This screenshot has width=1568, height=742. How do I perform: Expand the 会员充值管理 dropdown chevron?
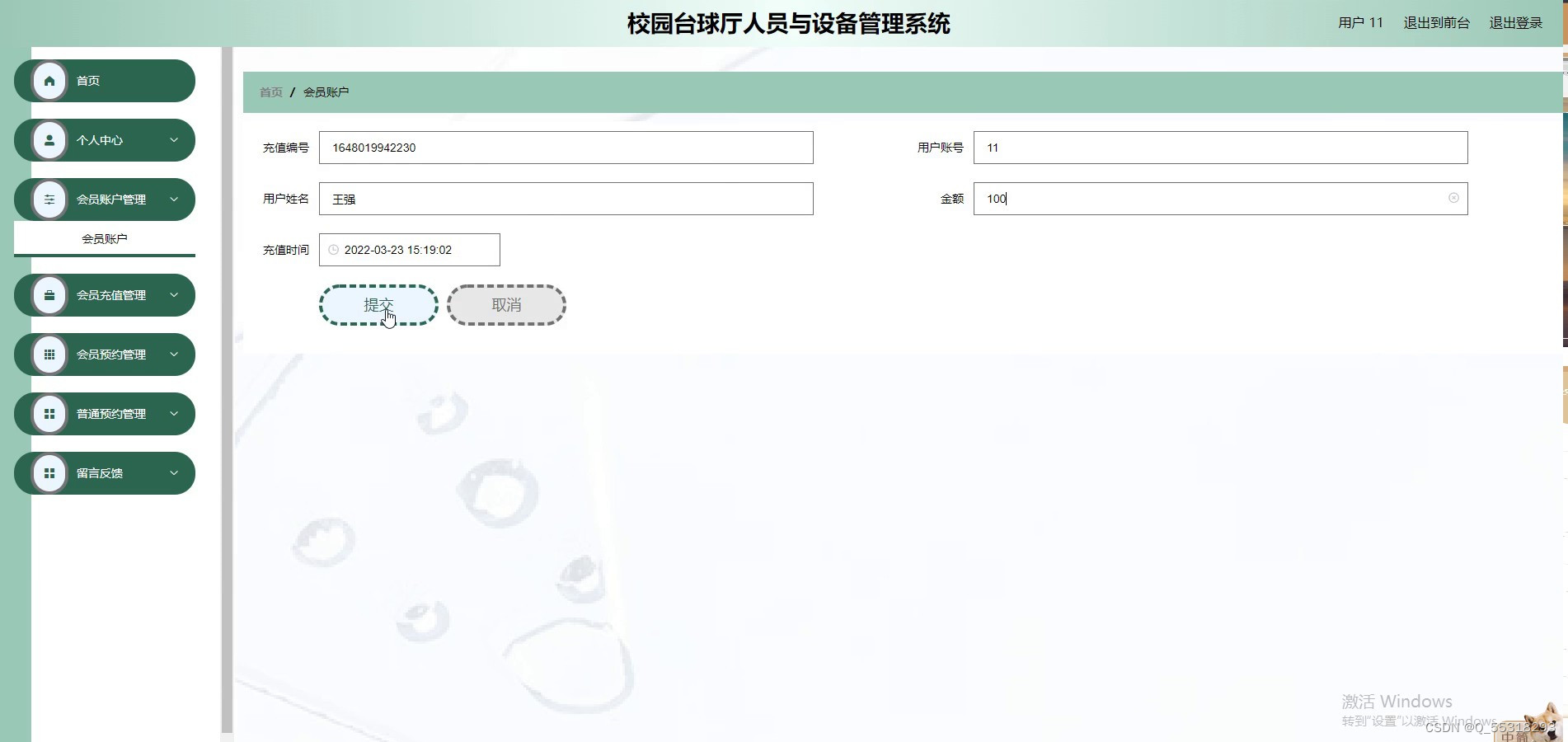pos(173,294)
